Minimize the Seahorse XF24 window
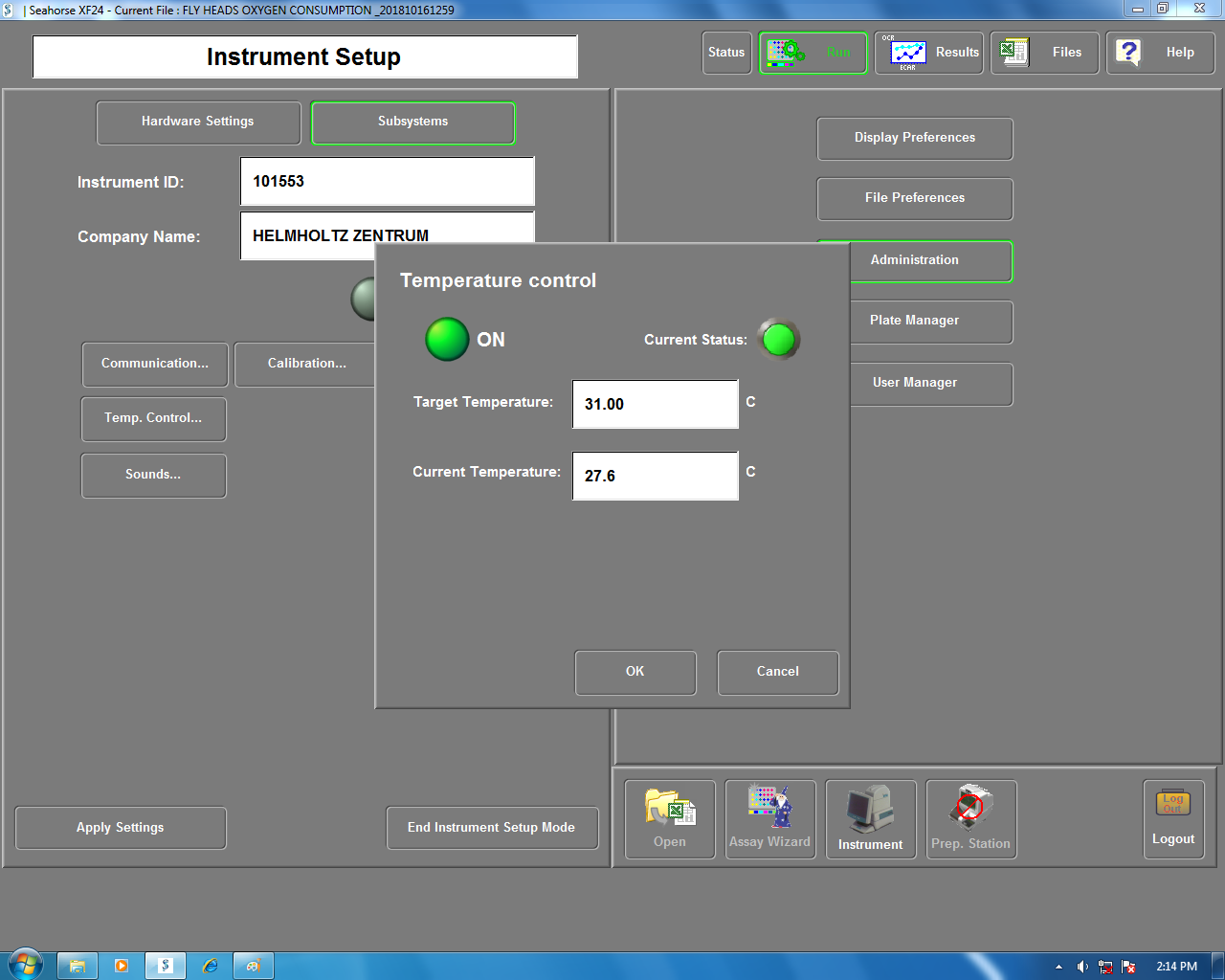 click(x=1137, y=9)
